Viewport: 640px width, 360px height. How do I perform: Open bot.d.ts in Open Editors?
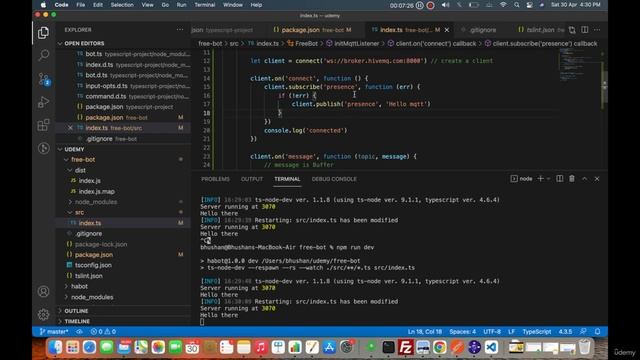(96, 75)
